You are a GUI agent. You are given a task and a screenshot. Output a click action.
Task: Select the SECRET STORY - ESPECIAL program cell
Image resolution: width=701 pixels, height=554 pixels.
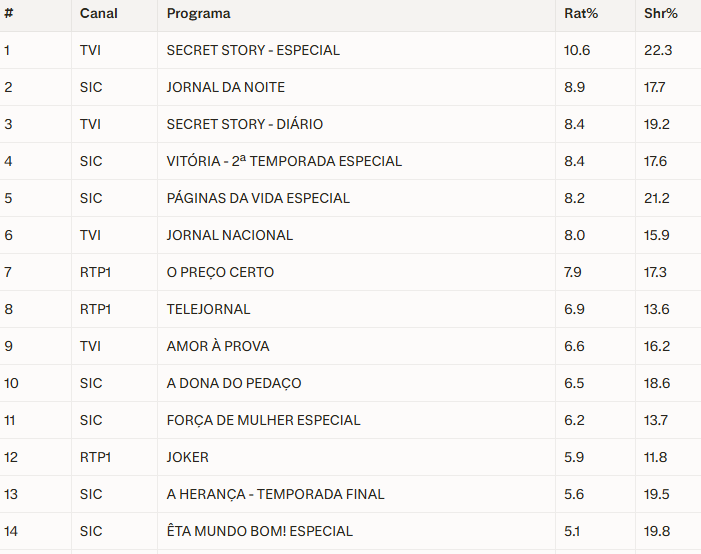pos(253,50)
